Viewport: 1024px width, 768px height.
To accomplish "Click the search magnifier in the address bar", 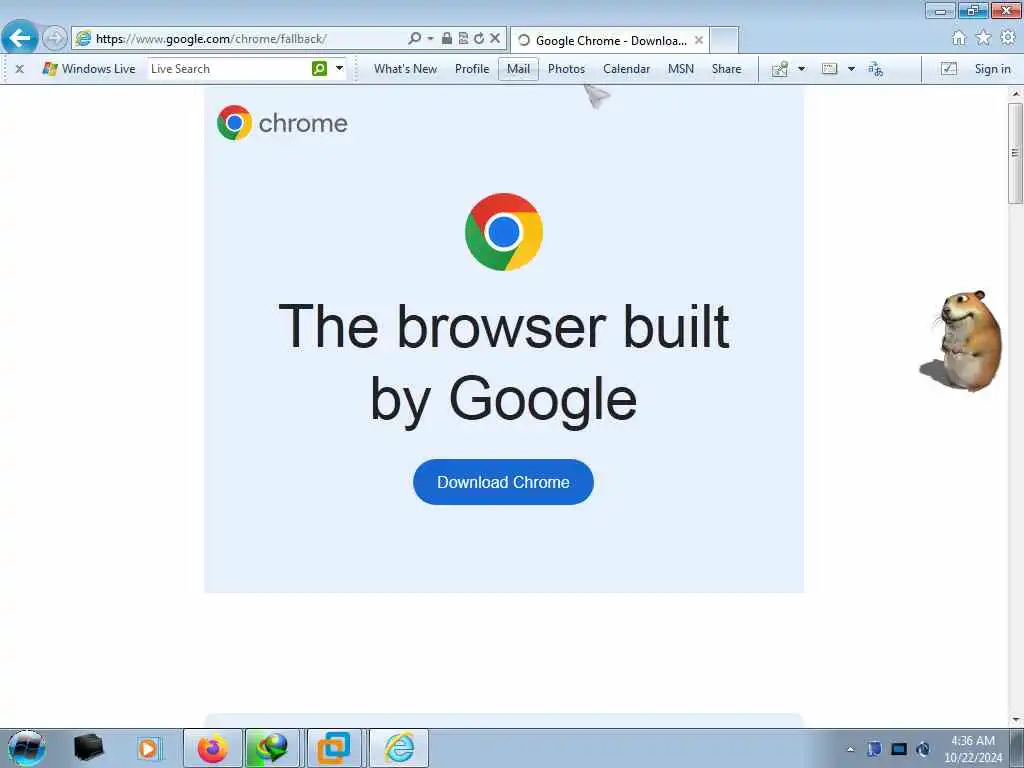I will [x=414, y=39].
